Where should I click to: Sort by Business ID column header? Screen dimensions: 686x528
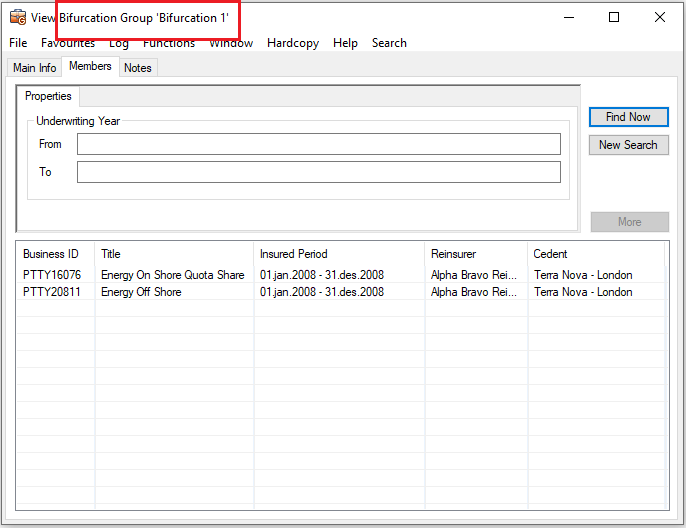[51, 254]
